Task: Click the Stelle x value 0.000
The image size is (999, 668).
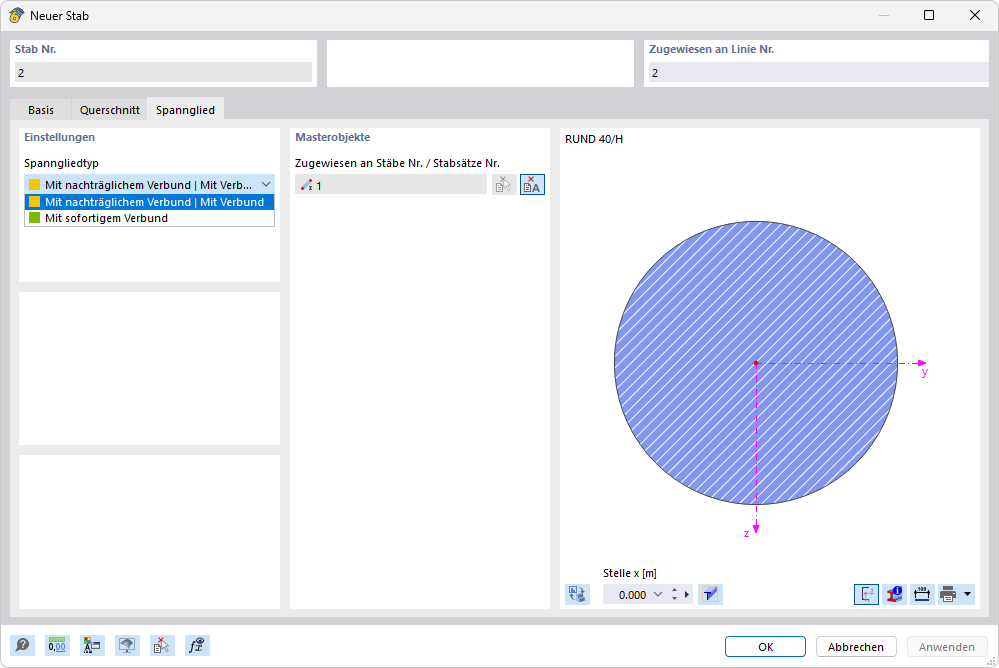Action: 632,595
